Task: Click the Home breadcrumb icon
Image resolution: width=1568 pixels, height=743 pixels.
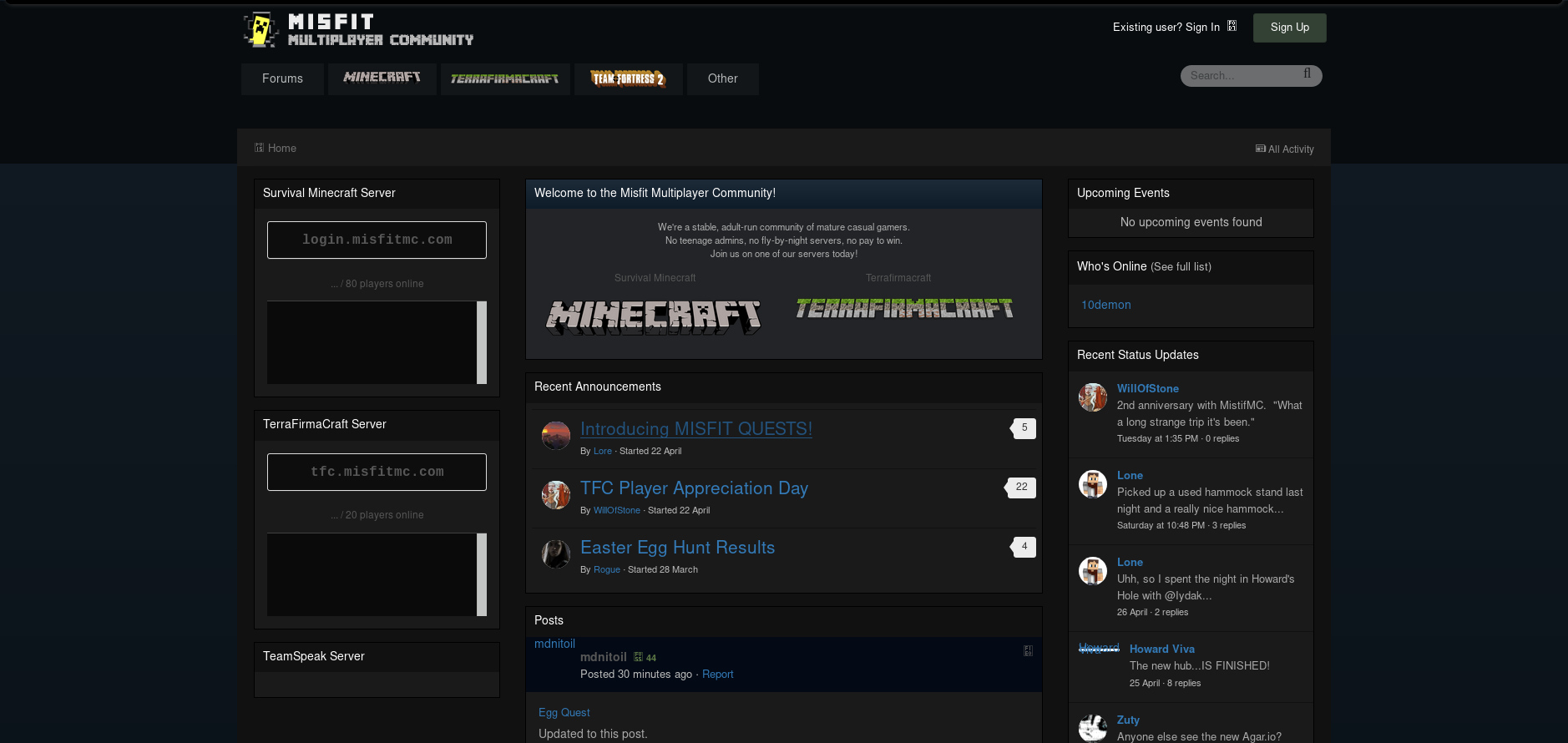Action: point(259,148)
